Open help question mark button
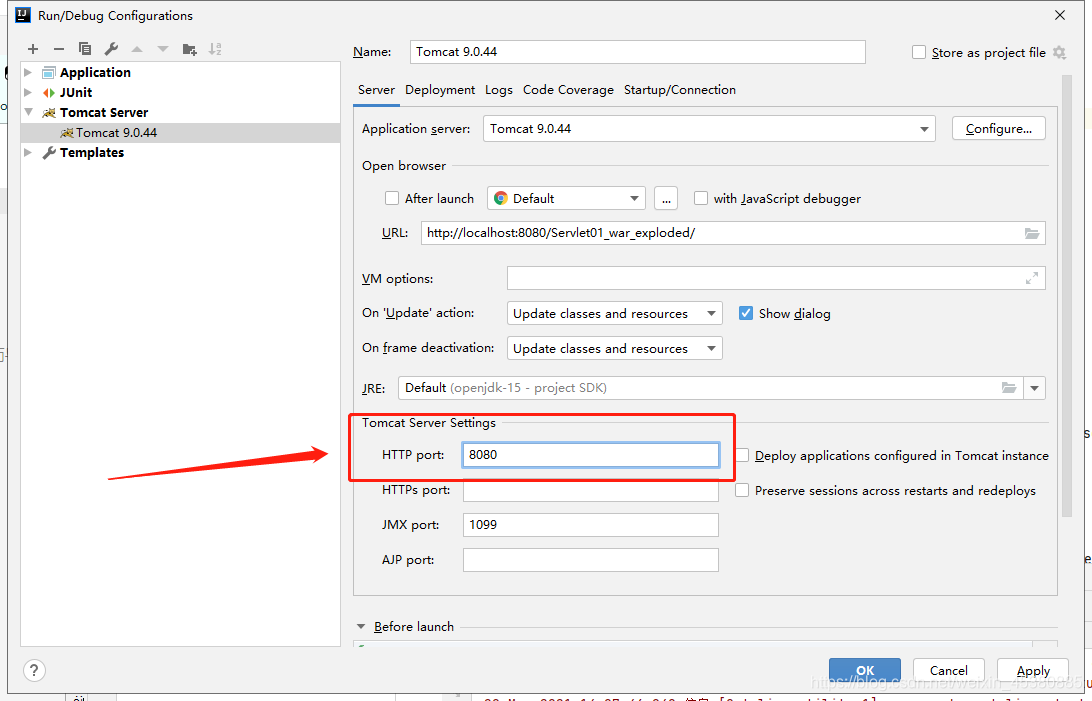This screenshot has height=701, width=1092. [34, 670]
